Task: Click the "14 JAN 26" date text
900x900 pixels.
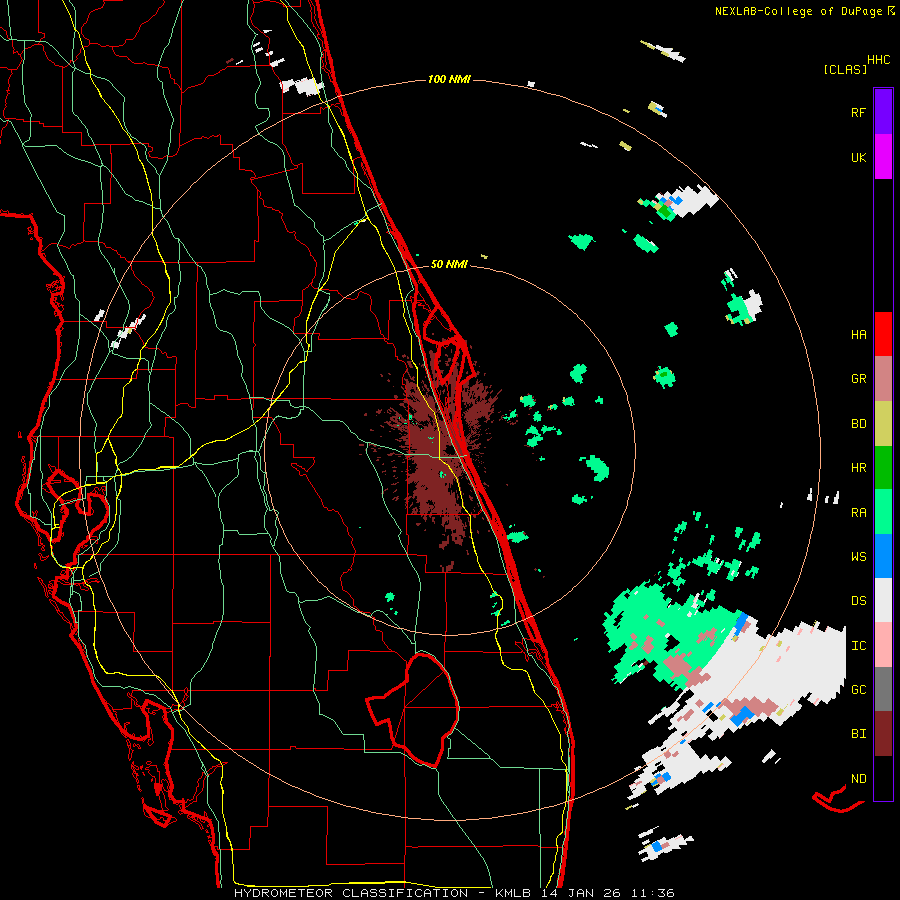Action: tap(581, 893)
